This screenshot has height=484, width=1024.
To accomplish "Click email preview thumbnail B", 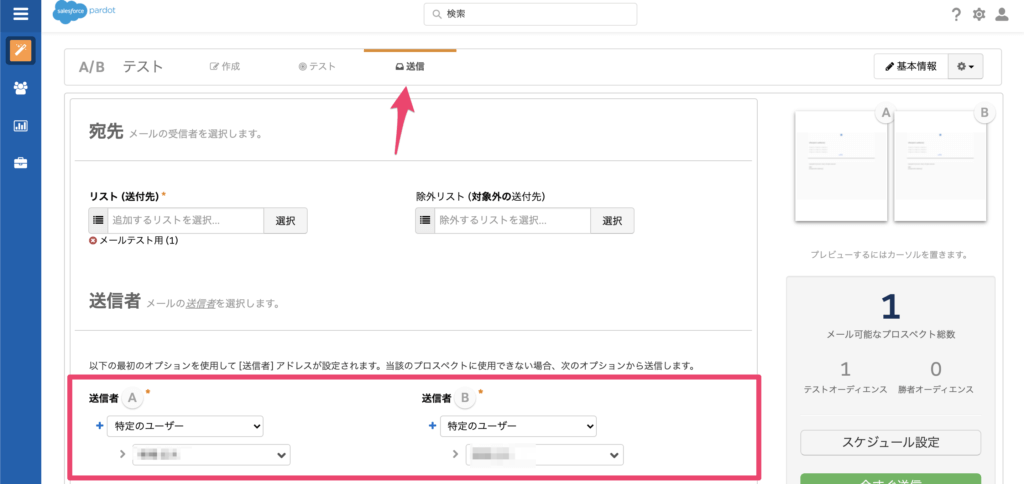I will [940, 167].
